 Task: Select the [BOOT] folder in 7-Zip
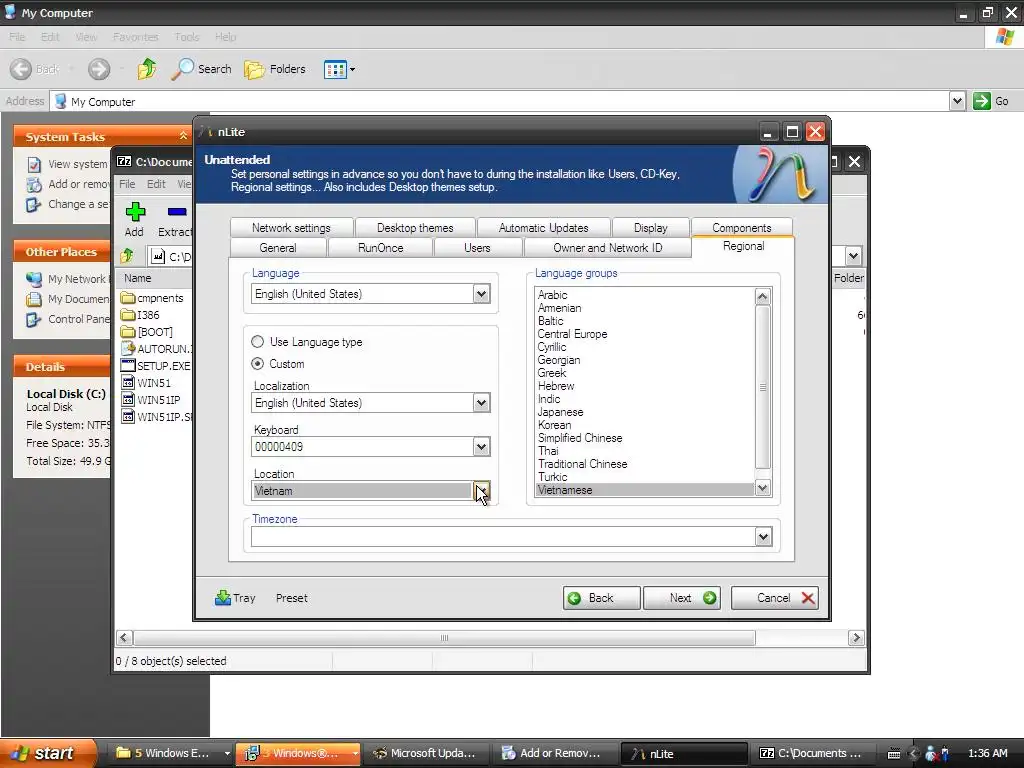point(147,332)
